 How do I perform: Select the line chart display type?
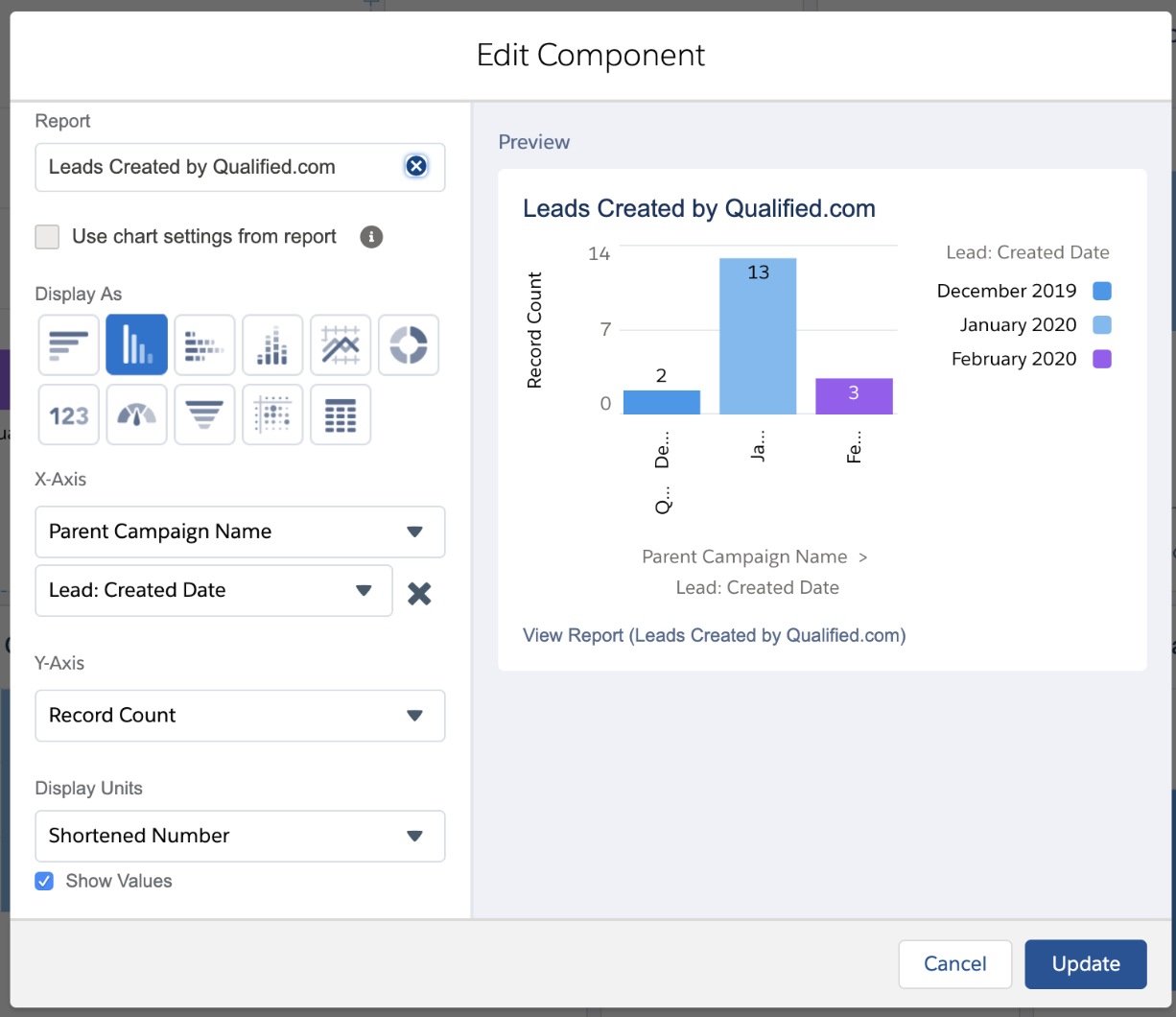[x=341, y=344]
